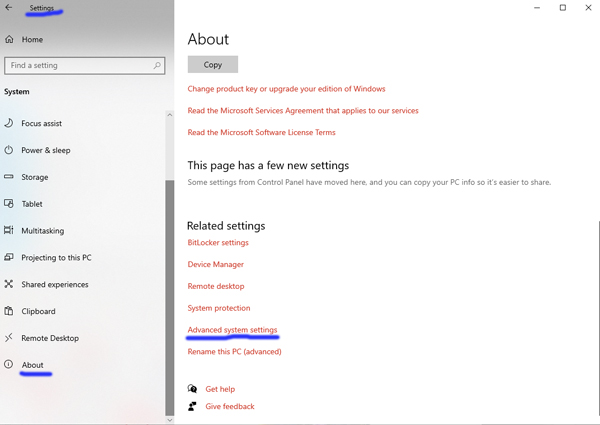Click the Storage drive icon
600x425 pixels.
(x=9, y=177)
